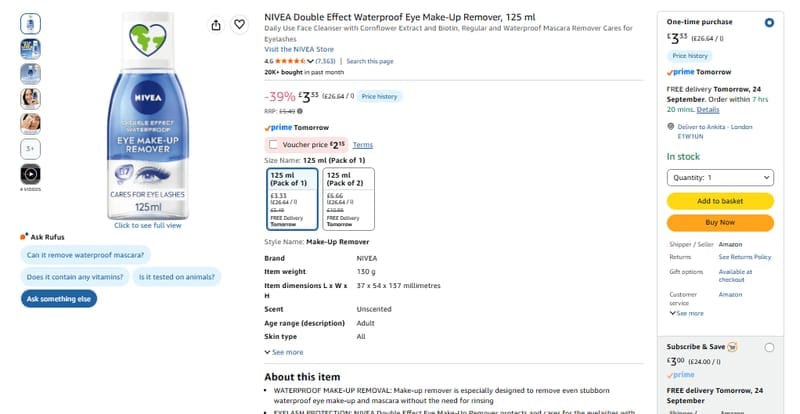This screenshot has height=414, width=800.
Task: Click the delivery location pin icon
Action: point(670,126)
